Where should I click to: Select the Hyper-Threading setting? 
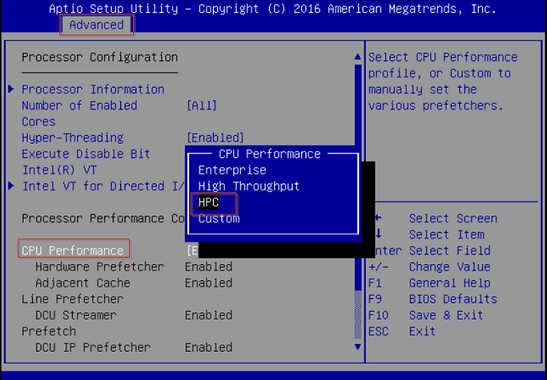73,138
